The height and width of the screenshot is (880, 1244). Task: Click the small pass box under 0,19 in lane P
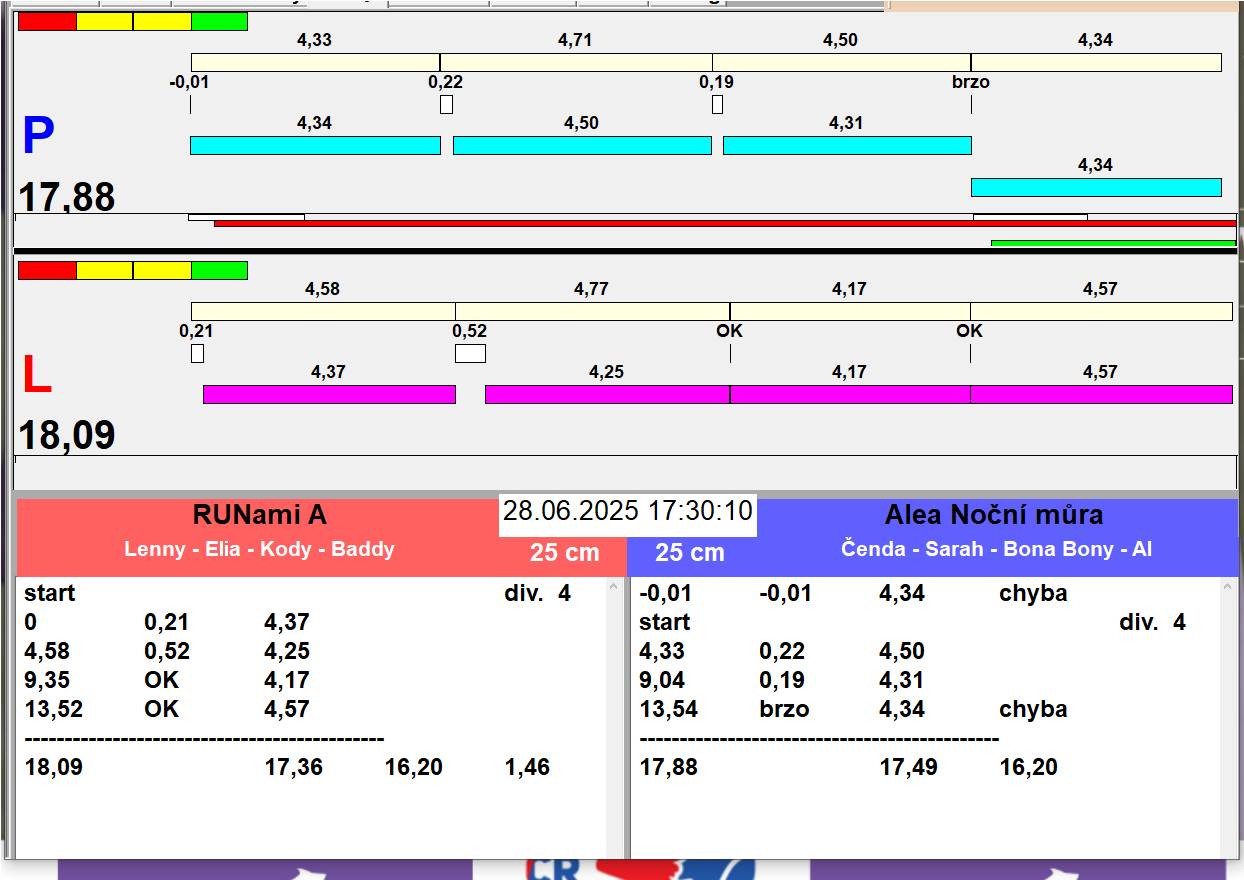pos(717,104)
